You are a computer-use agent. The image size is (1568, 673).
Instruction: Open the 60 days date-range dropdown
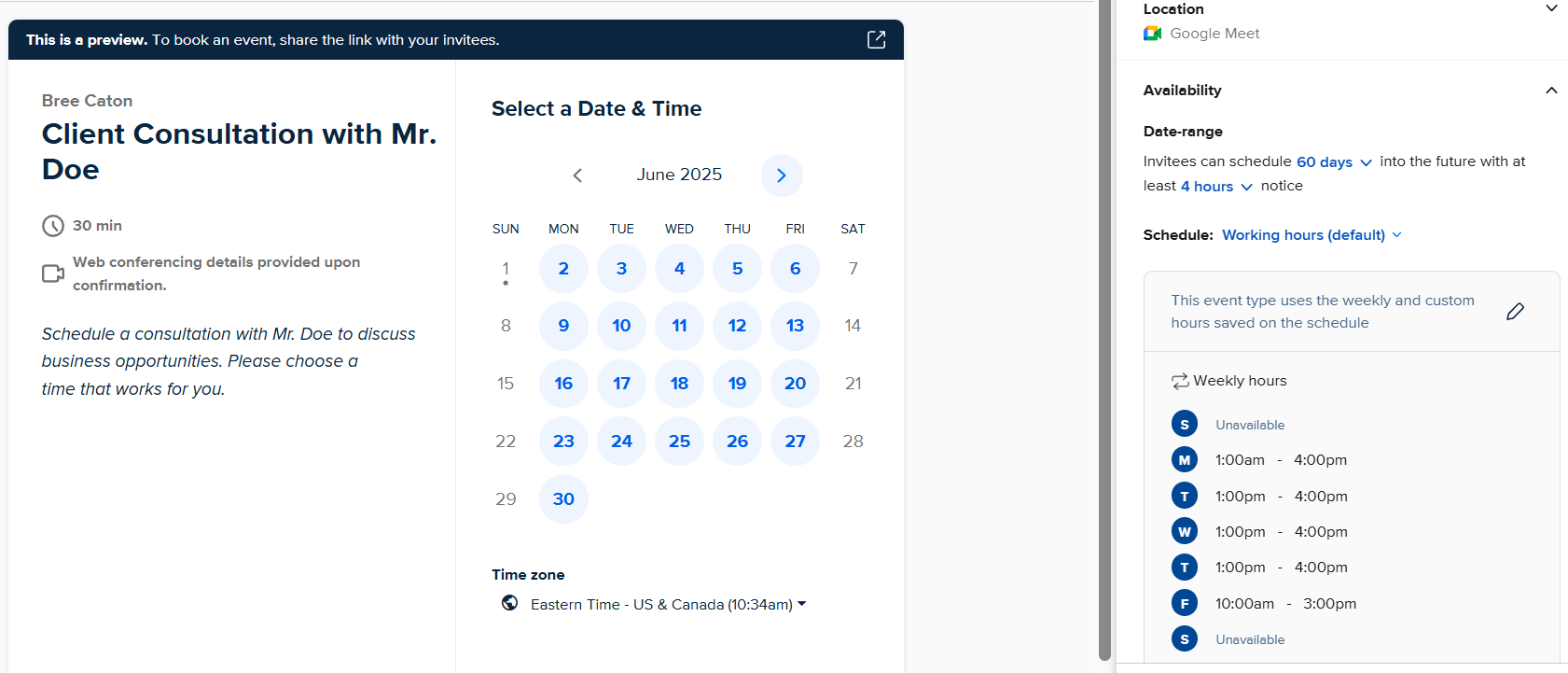coord(1334,162)
